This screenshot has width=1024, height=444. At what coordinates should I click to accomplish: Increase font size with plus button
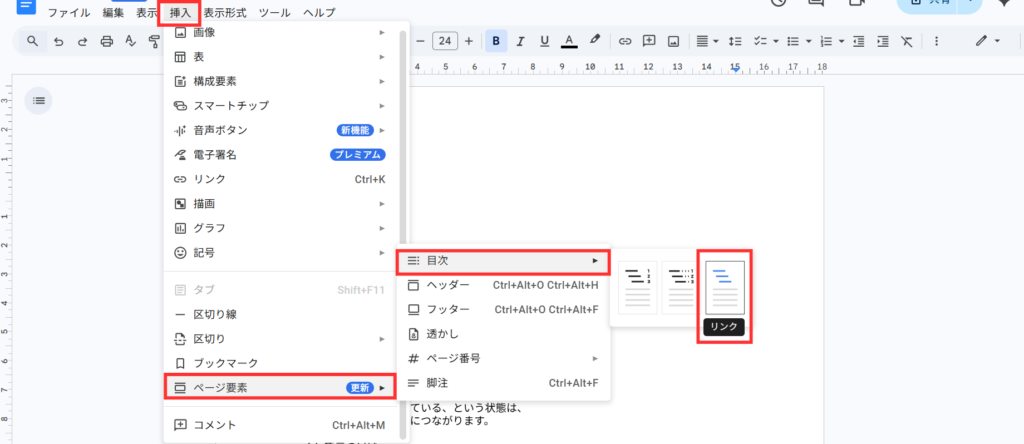tap(468, 41)
